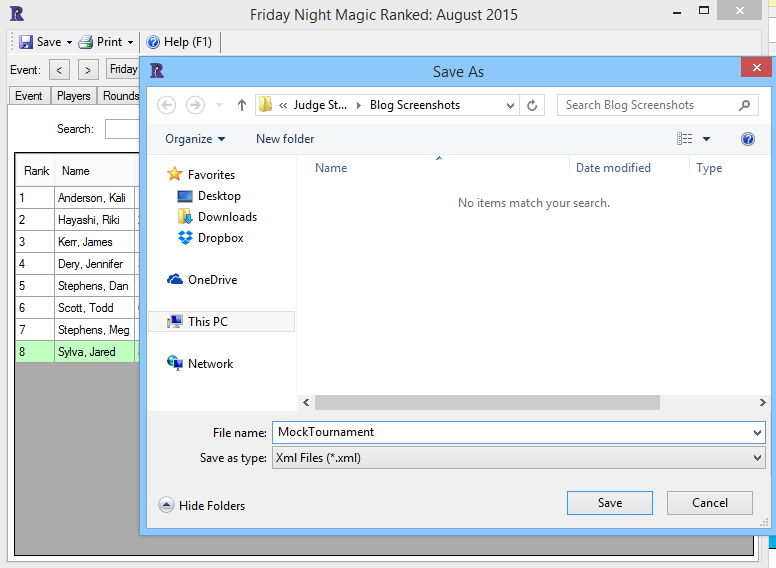The height and width of the screenshot is (568, 776).
Task: Cancel the Save As dialog
Action: [710, 503]
